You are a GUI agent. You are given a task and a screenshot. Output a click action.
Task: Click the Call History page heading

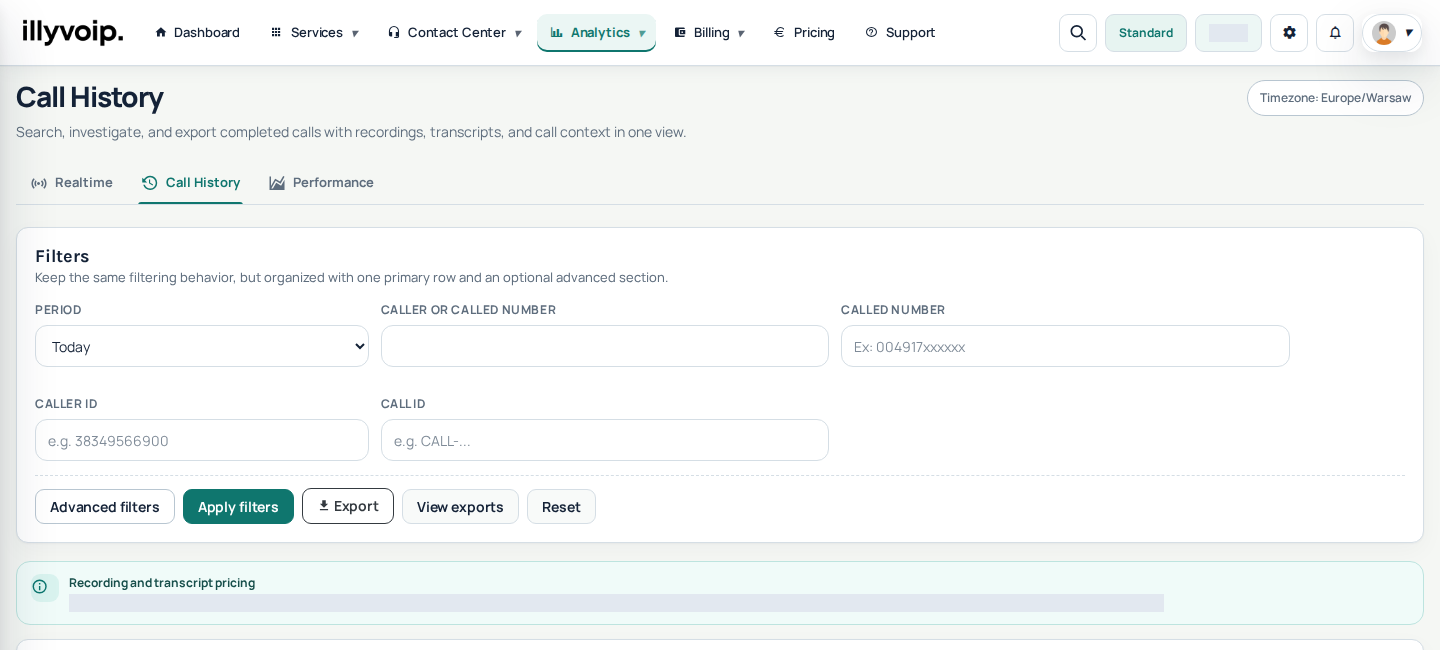[90, 97]
